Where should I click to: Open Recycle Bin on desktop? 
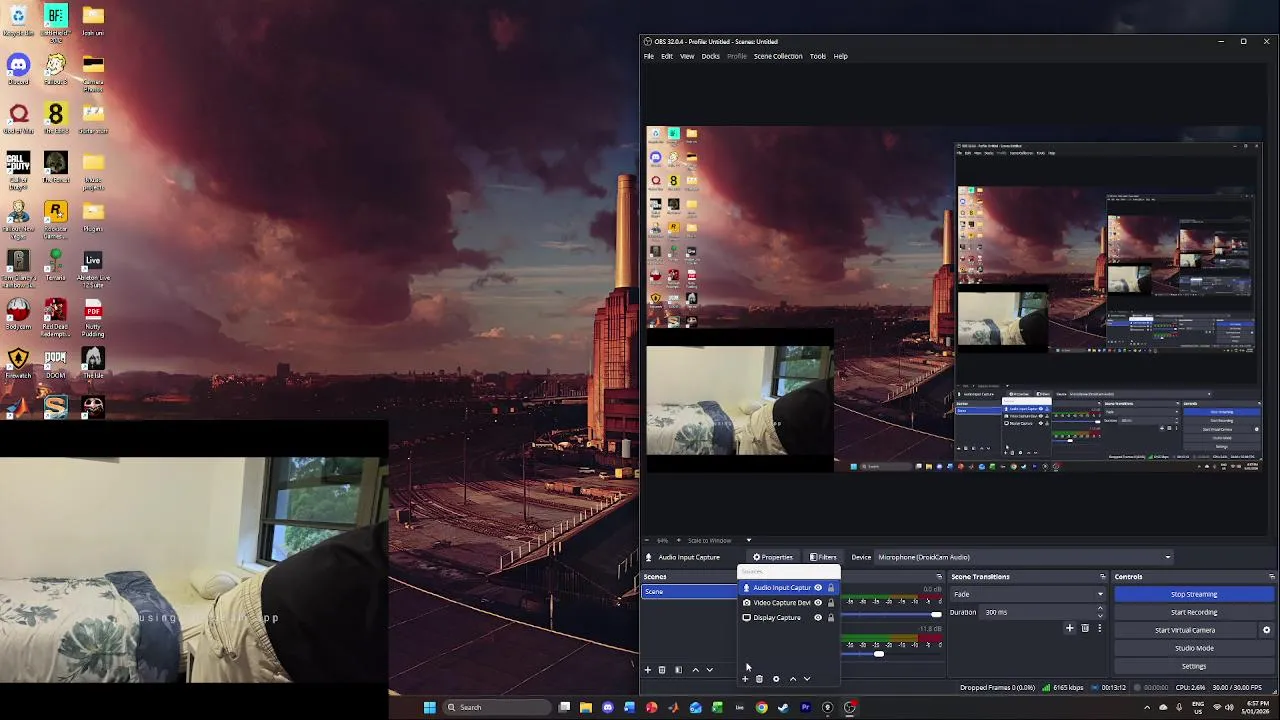pyautogui.click(x=18, y=21)
